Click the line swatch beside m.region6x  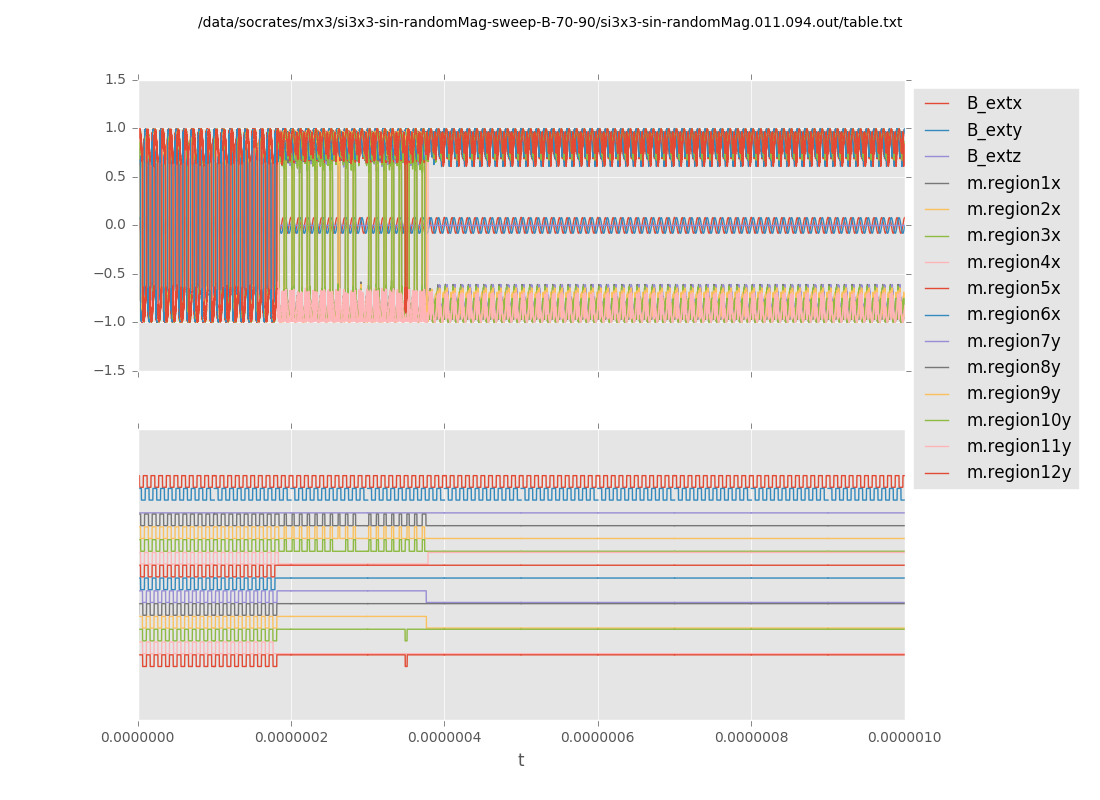click(x=938, y=315)
